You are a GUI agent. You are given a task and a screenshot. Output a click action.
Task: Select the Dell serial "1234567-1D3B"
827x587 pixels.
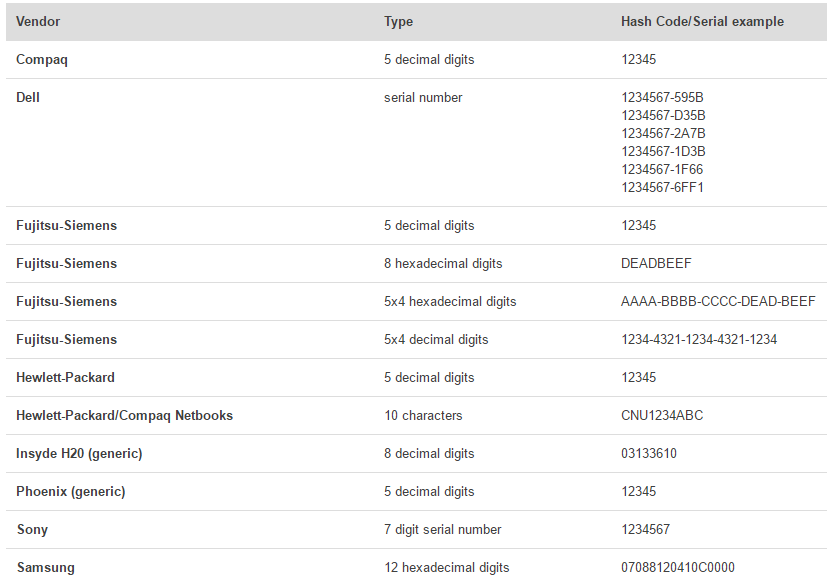click(663, 151)
